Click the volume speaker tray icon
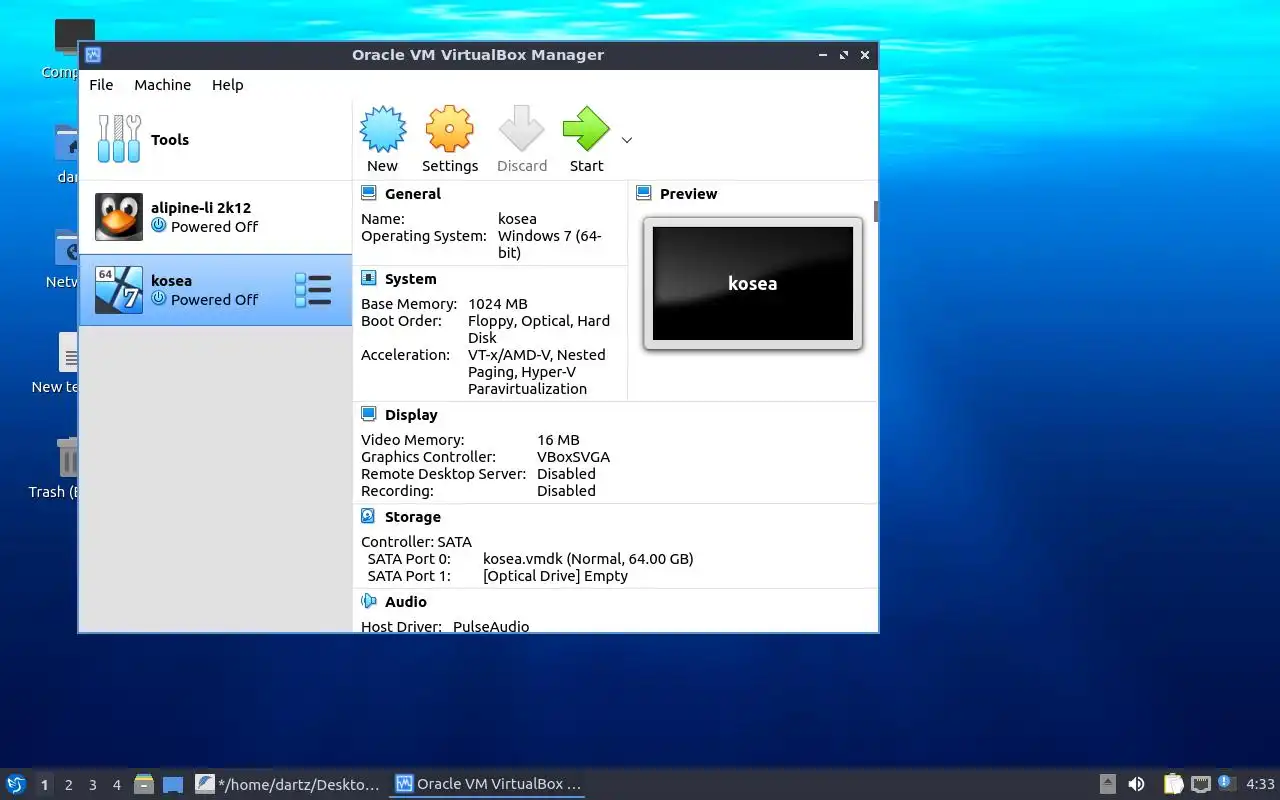The image size is (1280, 800). 1136,784
